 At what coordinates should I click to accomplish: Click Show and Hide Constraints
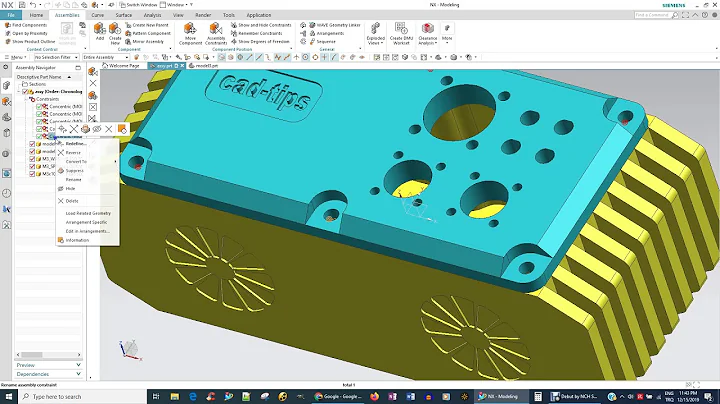coord(261,25)
